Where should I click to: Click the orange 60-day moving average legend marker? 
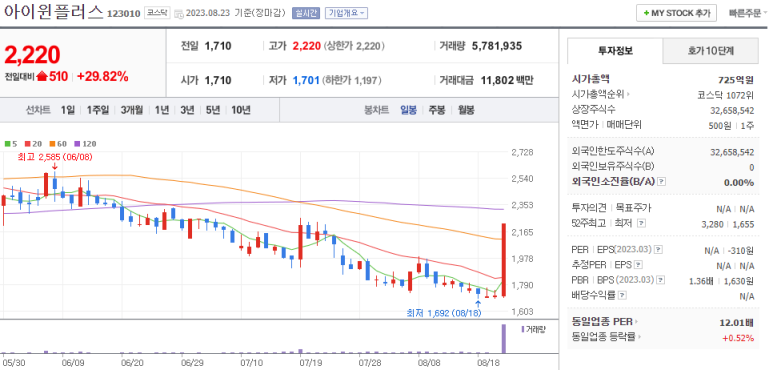coord(52,144)
